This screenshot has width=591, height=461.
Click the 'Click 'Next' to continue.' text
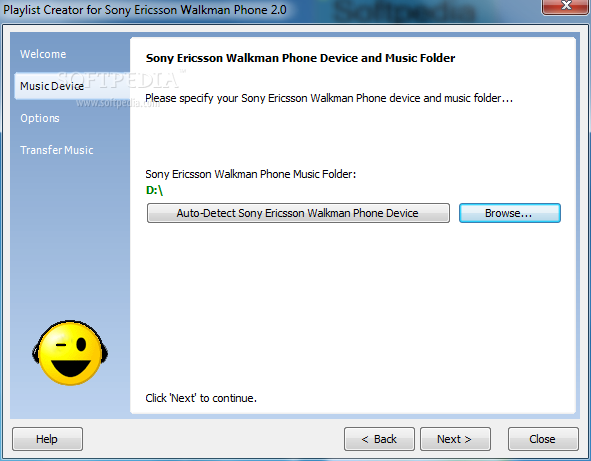coord(201,398)
